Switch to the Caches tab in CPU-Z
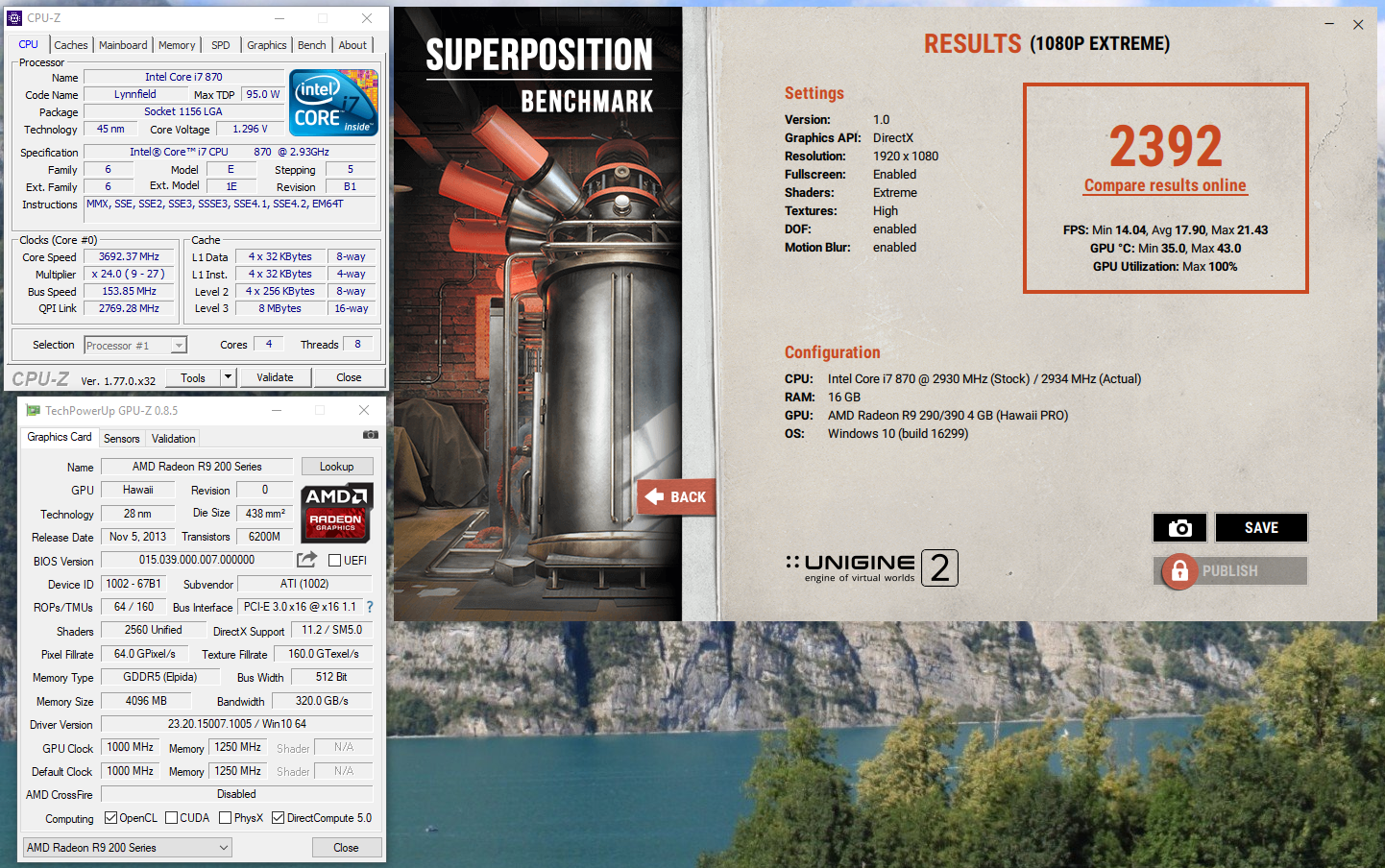Screen dimensions: 1385x868 click(x=71, y=45)
